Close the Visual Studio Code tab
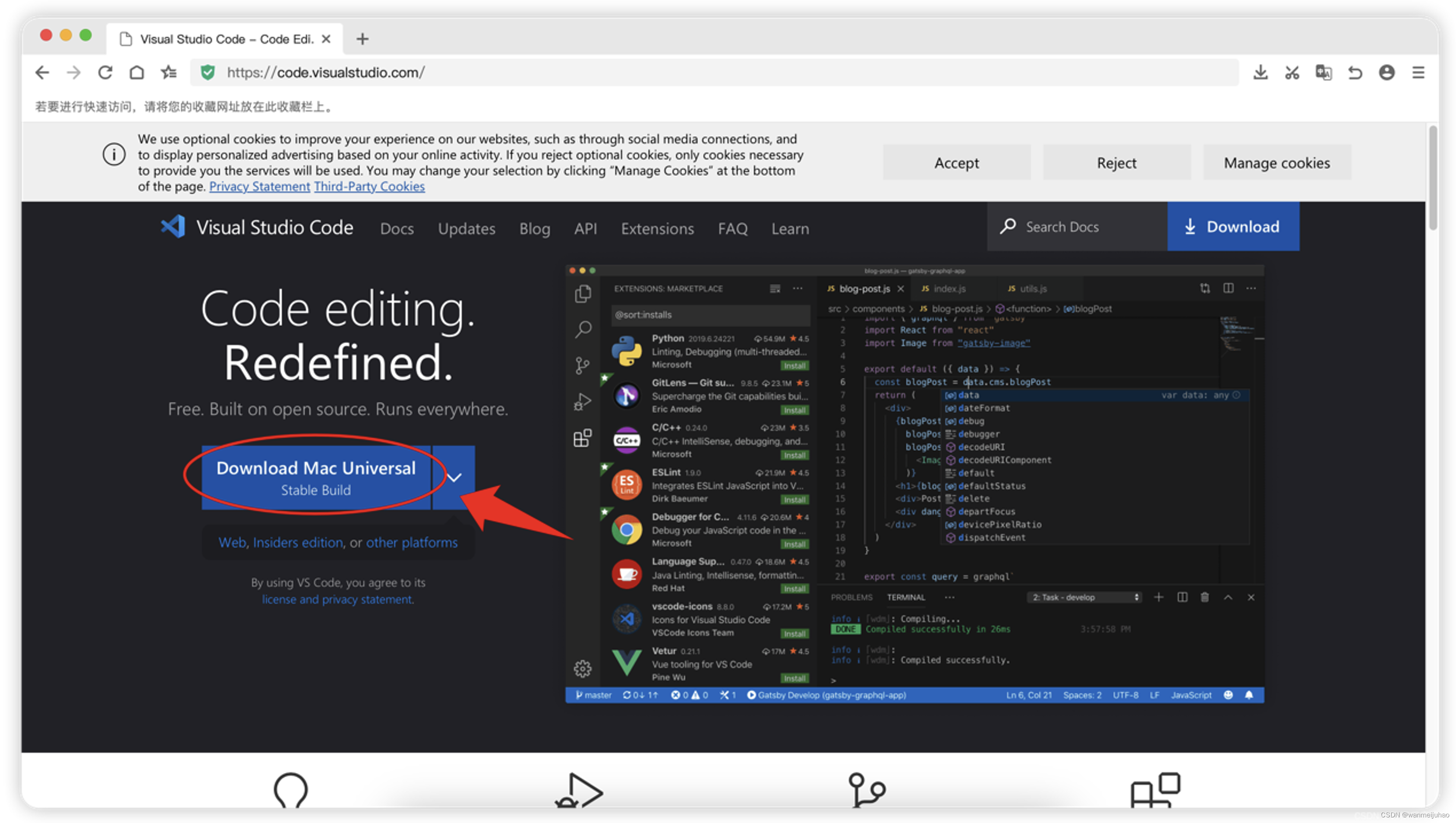The height and width of the screenshot is (823, 1456). tap(325, 39)
